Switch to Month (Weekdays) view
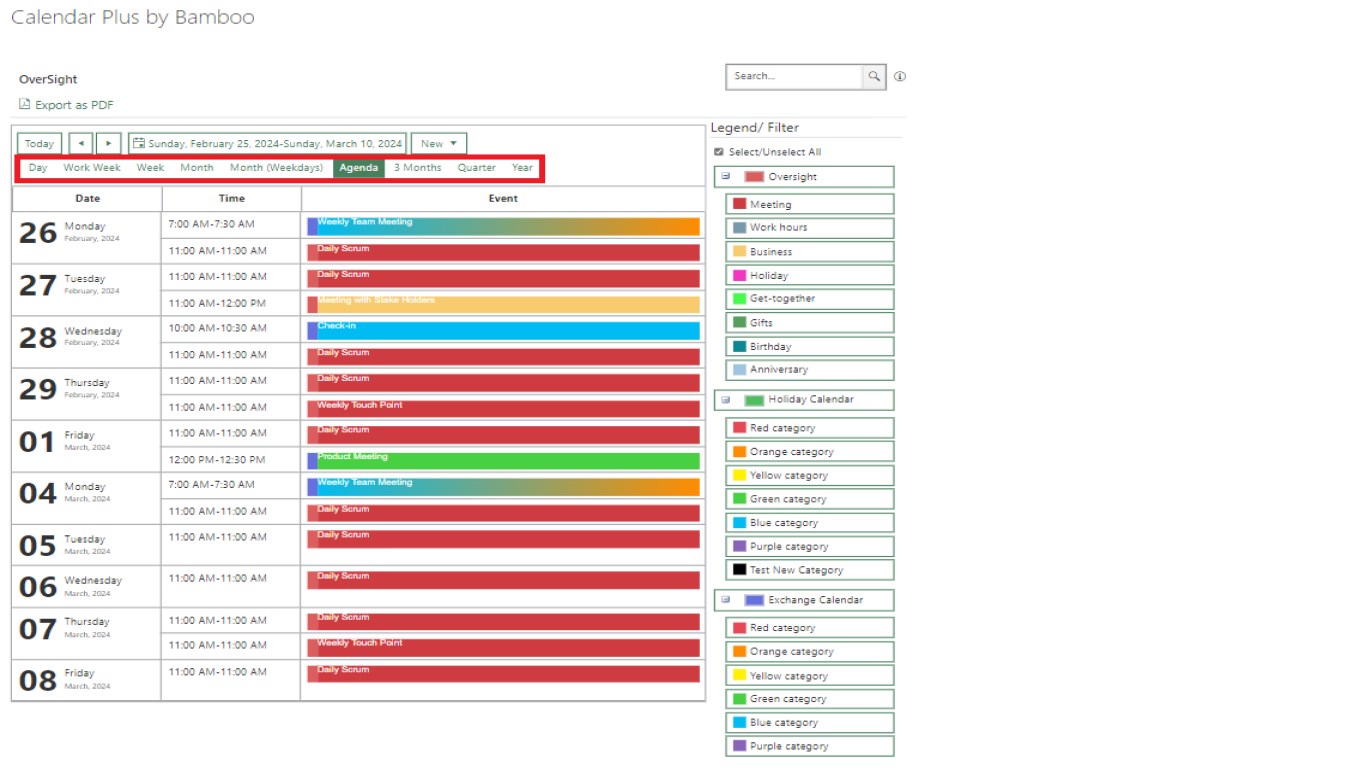Screen dimensions: 1366x768 point(276,168)
